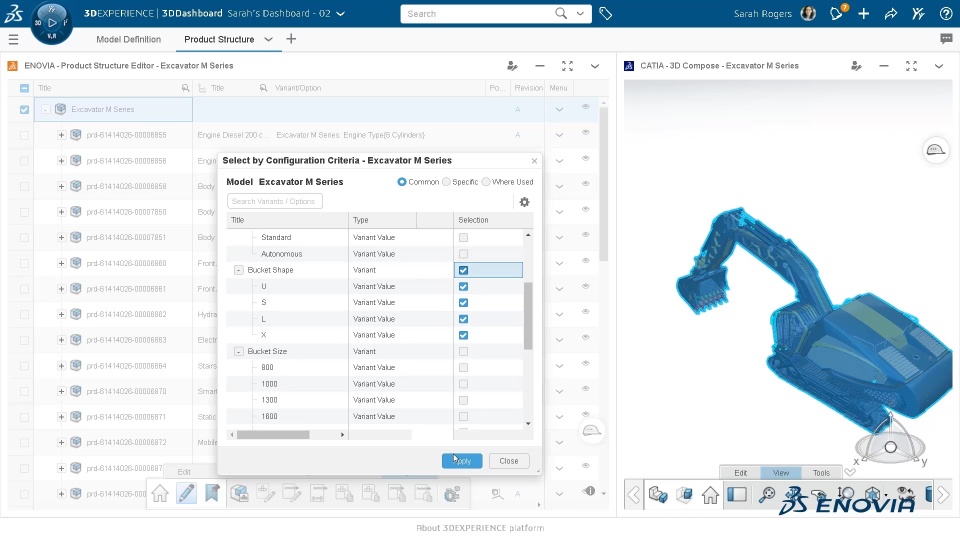Maximize the ENOVIA Product Structure Editor widget

[568, 66]
